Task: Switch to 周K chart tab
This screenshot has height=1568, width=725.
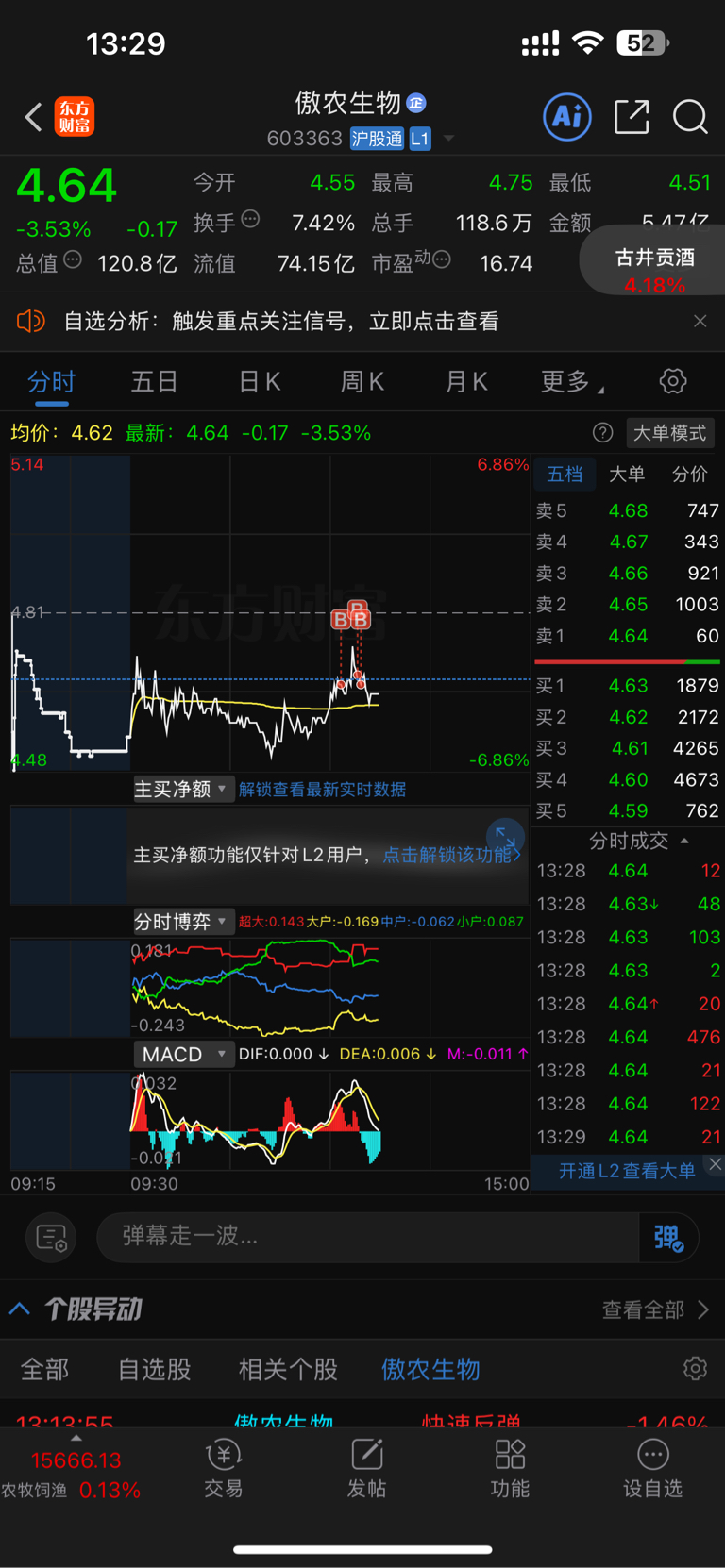Action: (x=362, y=382)
